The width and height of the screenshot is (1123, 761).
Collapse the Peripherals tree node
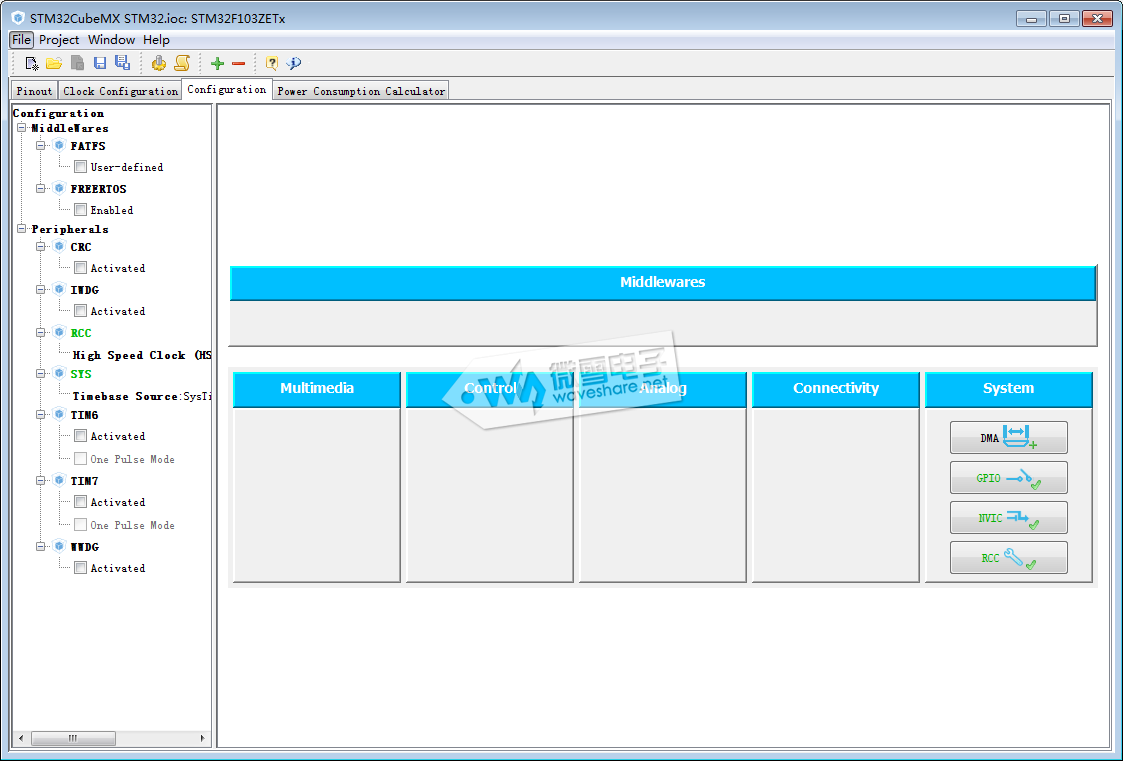(21, 228)
